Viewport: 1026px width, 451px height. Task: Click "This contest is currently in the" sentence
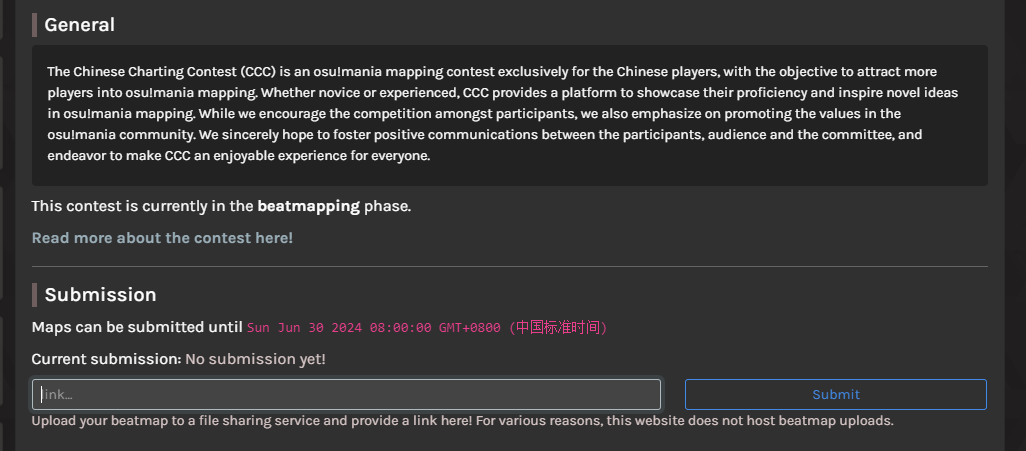point(143,206)
